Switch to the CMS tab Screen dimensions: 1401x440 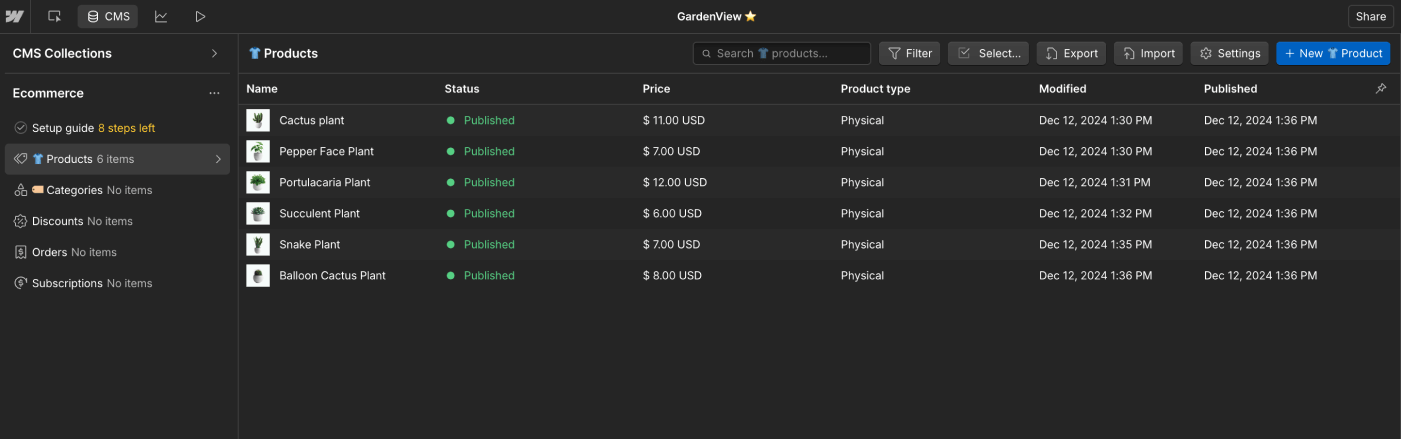(108, 16)
